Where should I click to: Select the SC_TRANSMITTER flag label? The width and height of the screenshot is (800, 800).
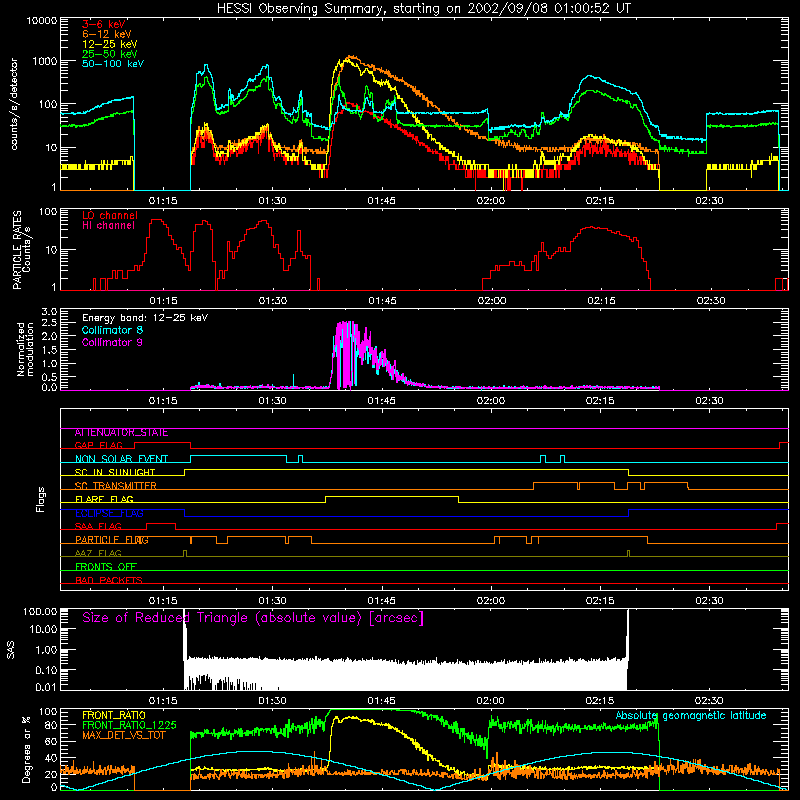(116, 486)
